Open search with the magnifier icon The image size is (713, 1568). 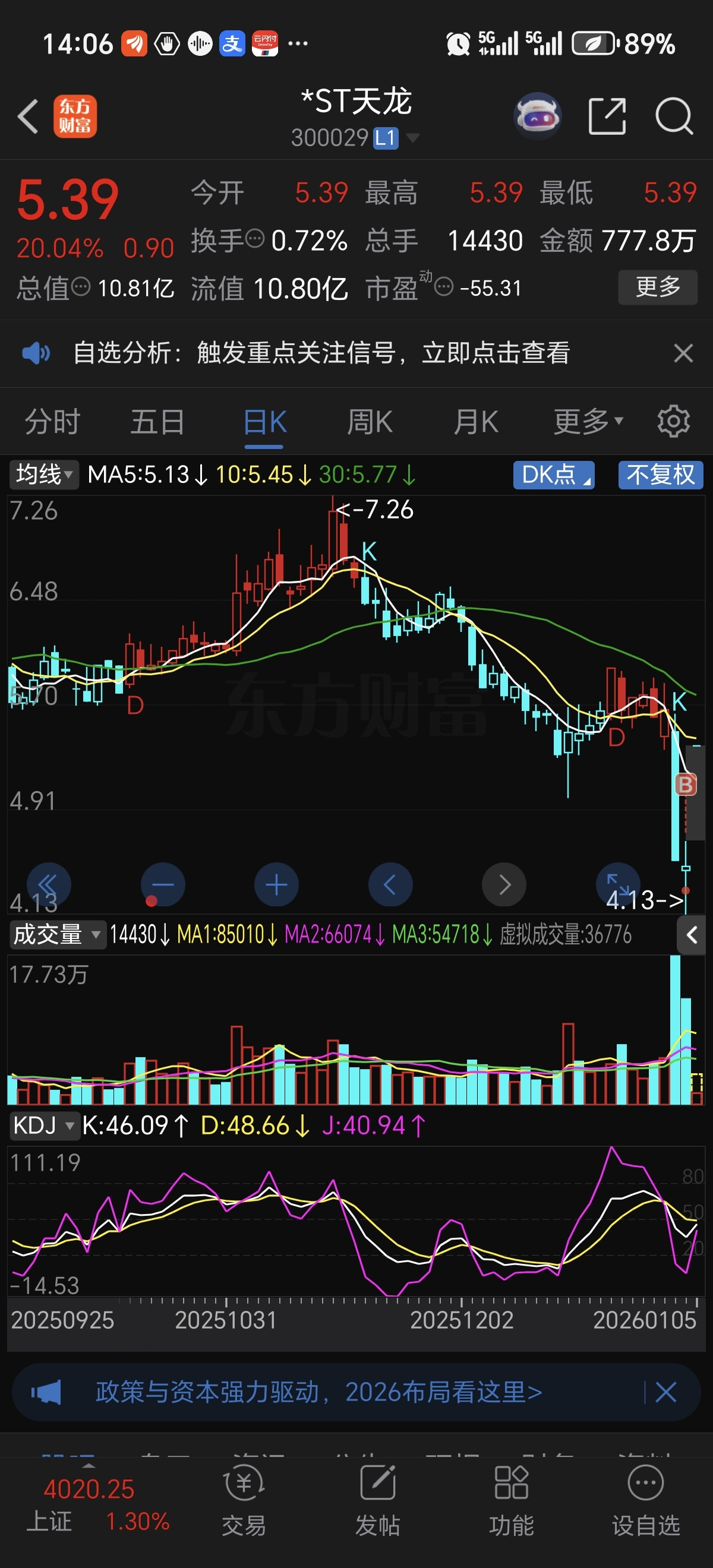(x=674, y=116)
